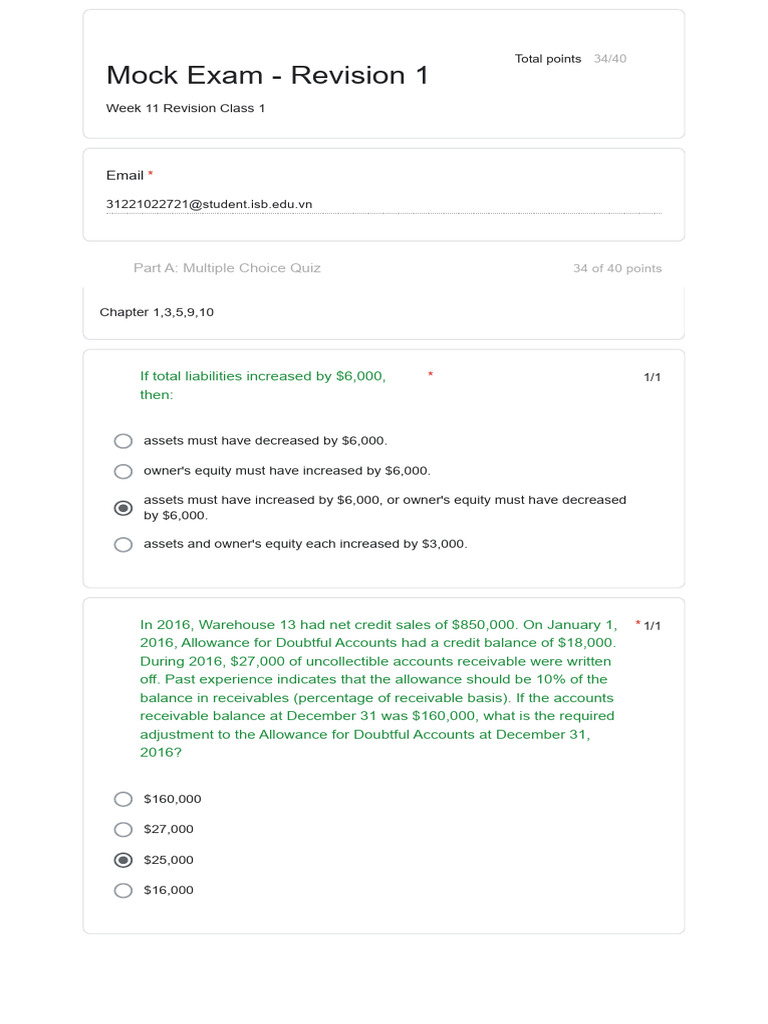Click the "34 of 40 points" section score
The height and width of the screenshot is (1024, 768).
tap(617, 269)
